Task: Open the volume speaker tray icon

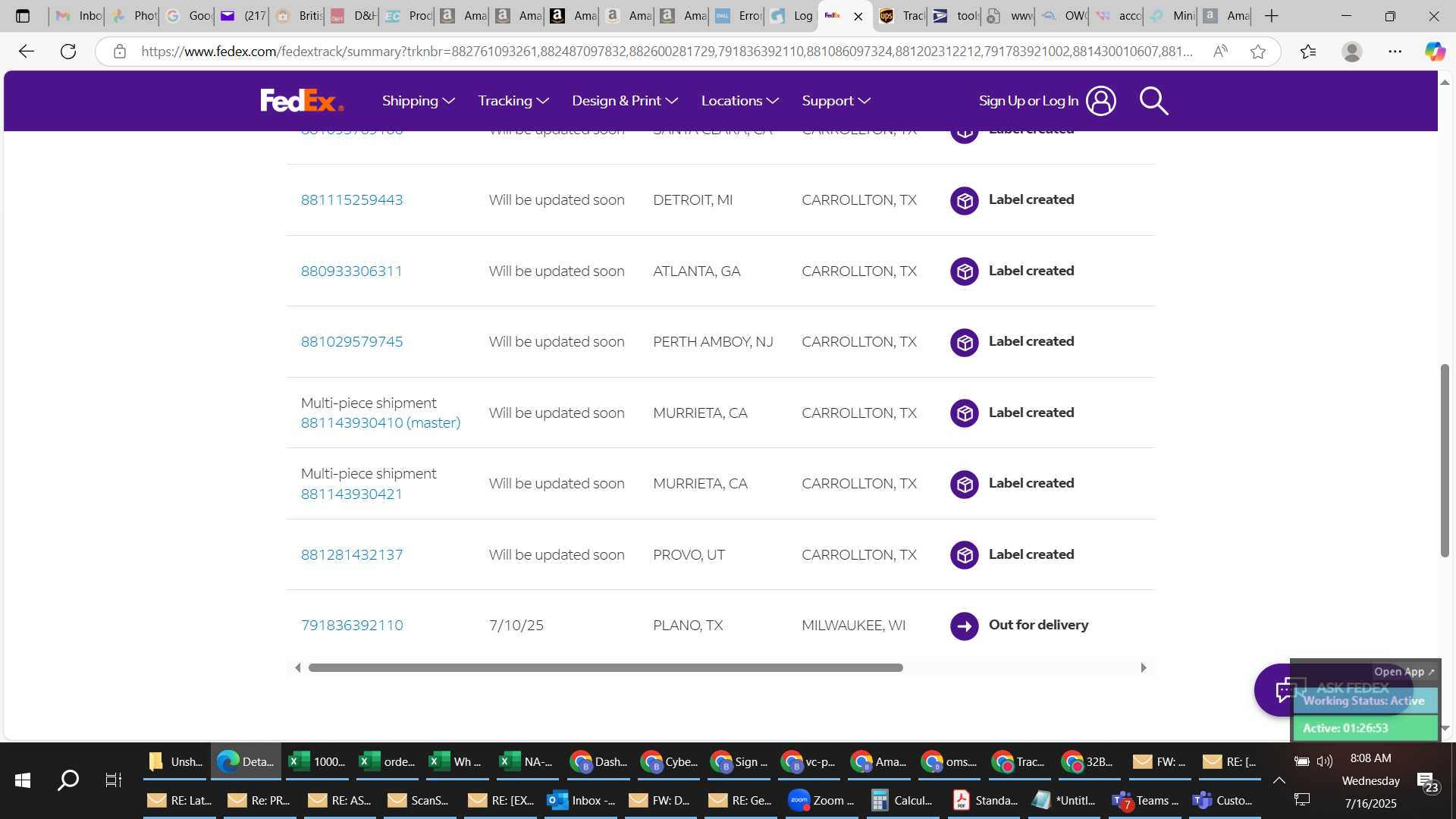Action: pos(1325,761)
